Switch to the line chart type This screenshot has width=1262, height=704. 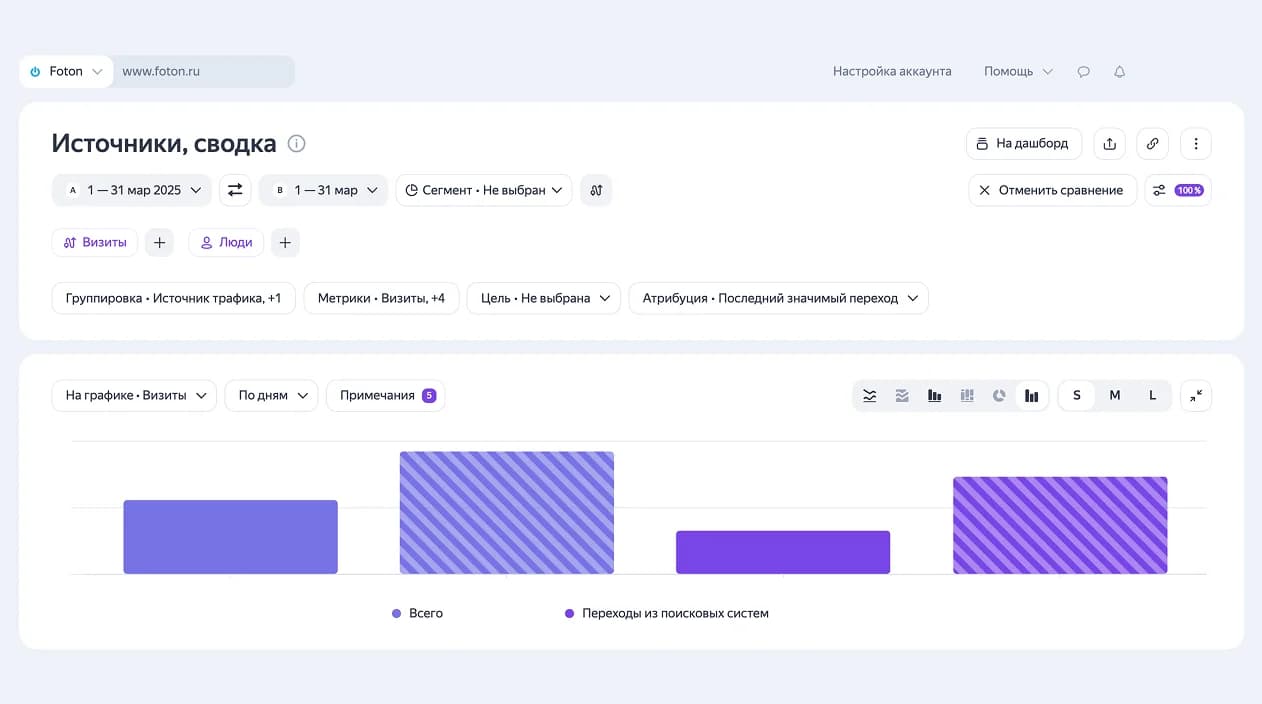click(870, 395)
